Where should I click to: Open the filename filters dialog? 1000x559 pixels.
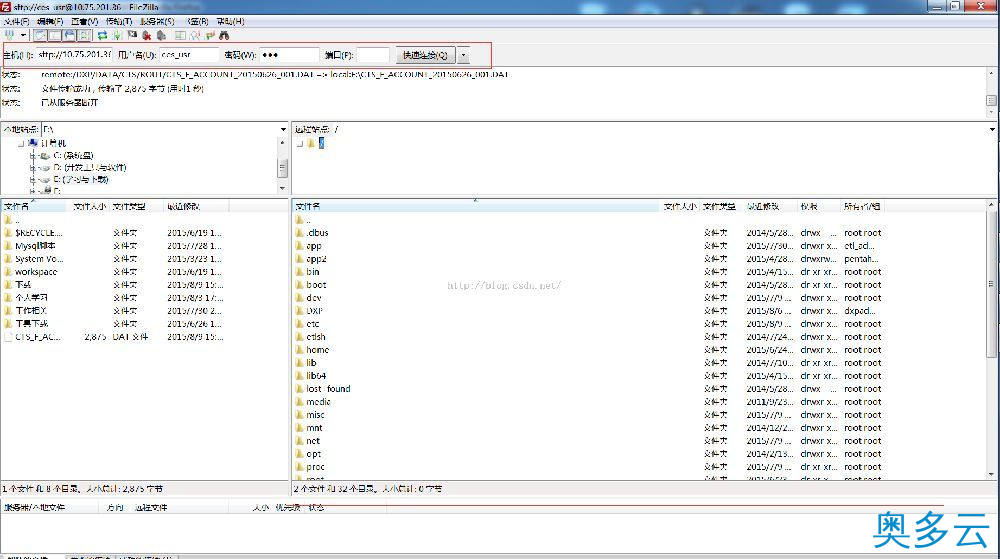point(180,36)
